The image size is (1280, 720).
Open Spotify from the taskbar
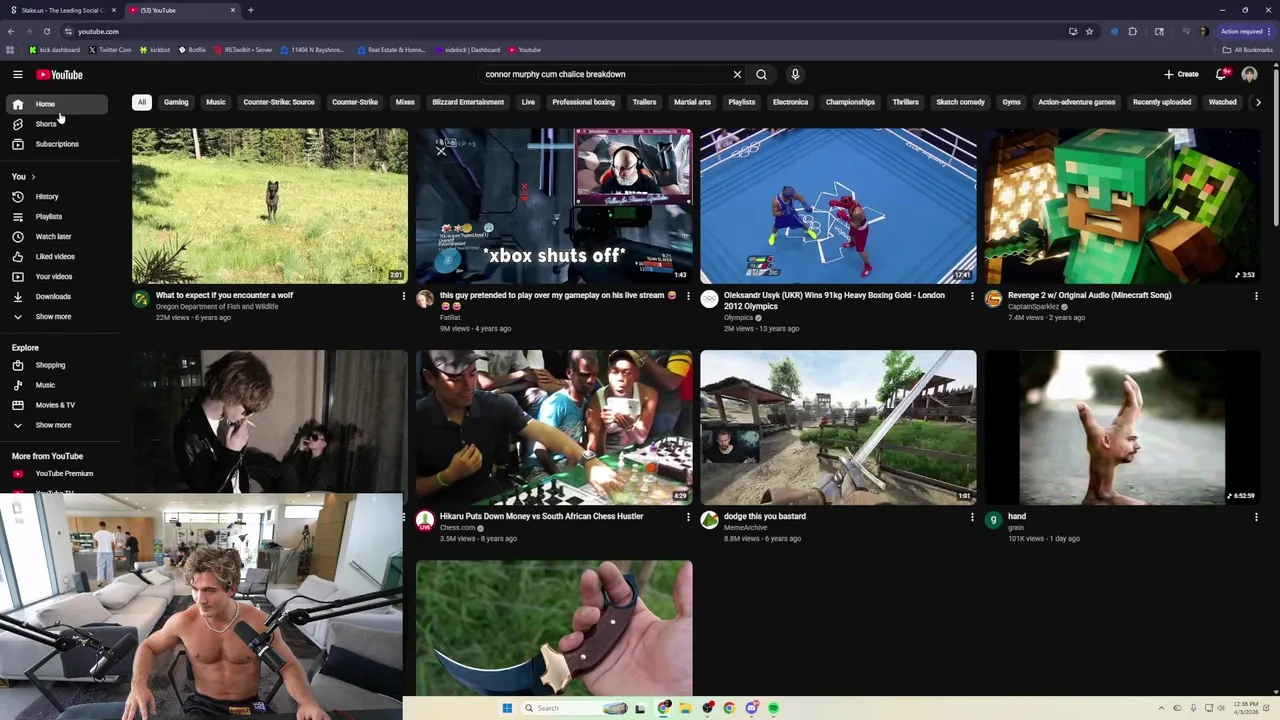coord(773,708)
